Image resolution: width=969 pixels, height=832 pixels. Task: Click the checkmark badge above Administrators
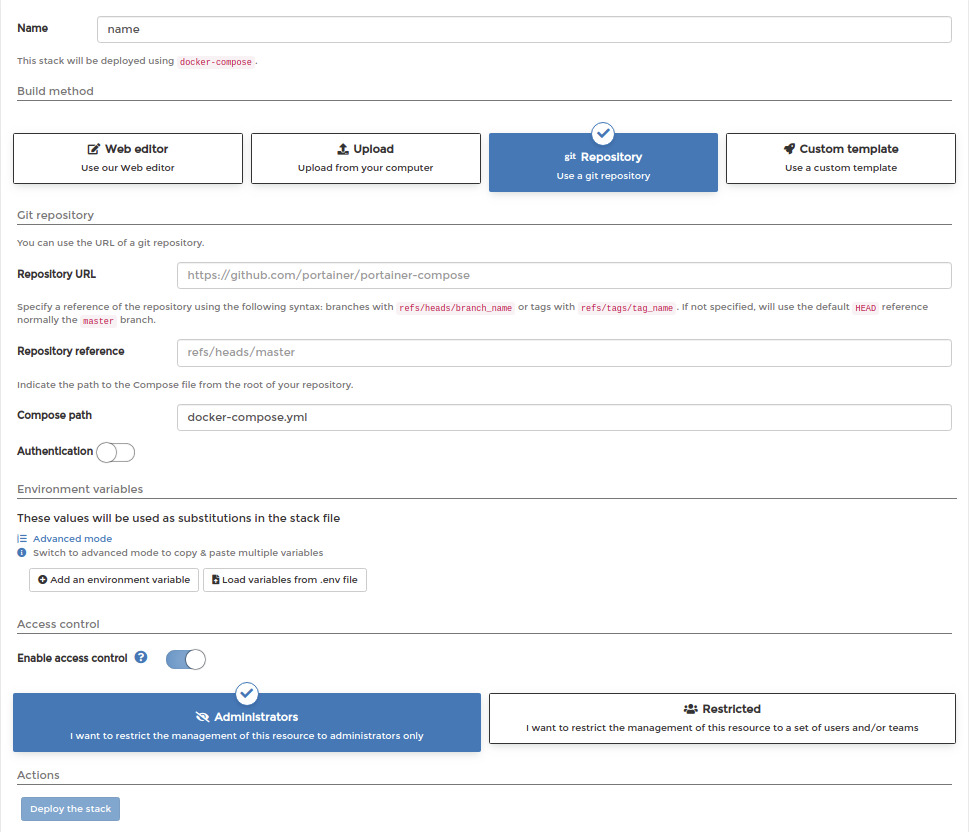[x=247, y=694]
